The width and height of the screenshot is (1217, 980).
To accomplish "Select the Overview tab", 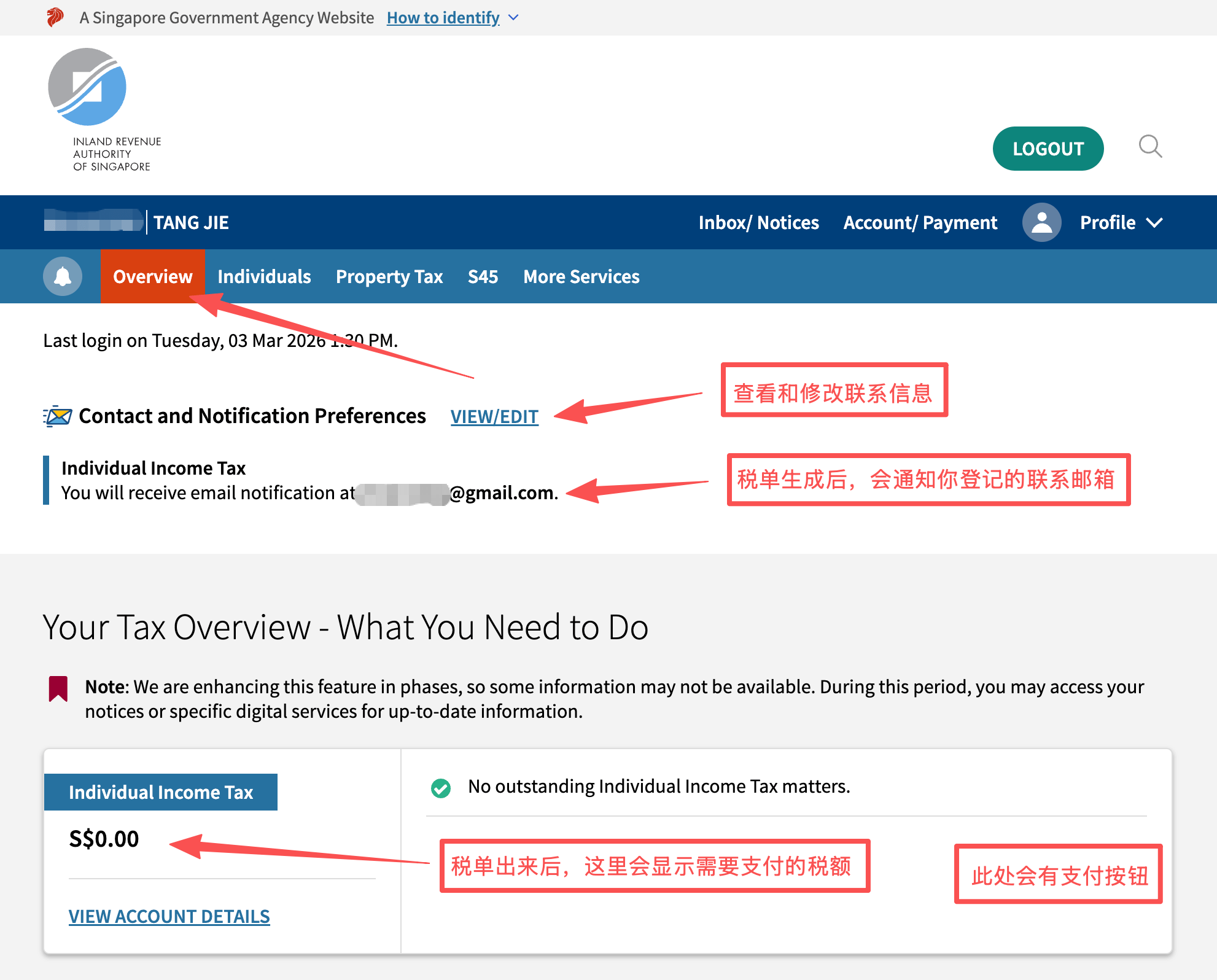I will pos(152,277).
